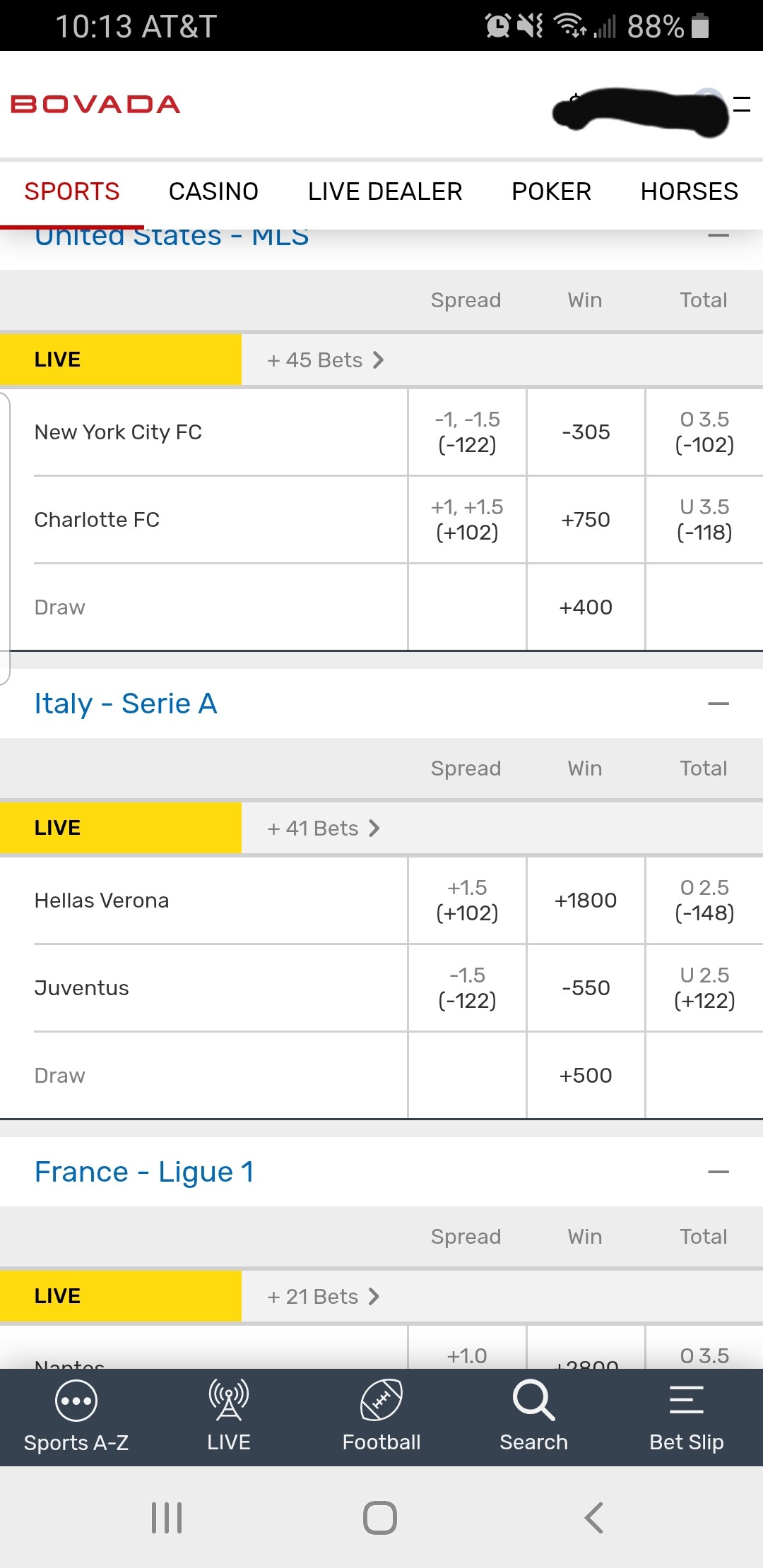Select Juventus -1.5 spread odds
This screenshot has height=1568, width=763.
467,988
